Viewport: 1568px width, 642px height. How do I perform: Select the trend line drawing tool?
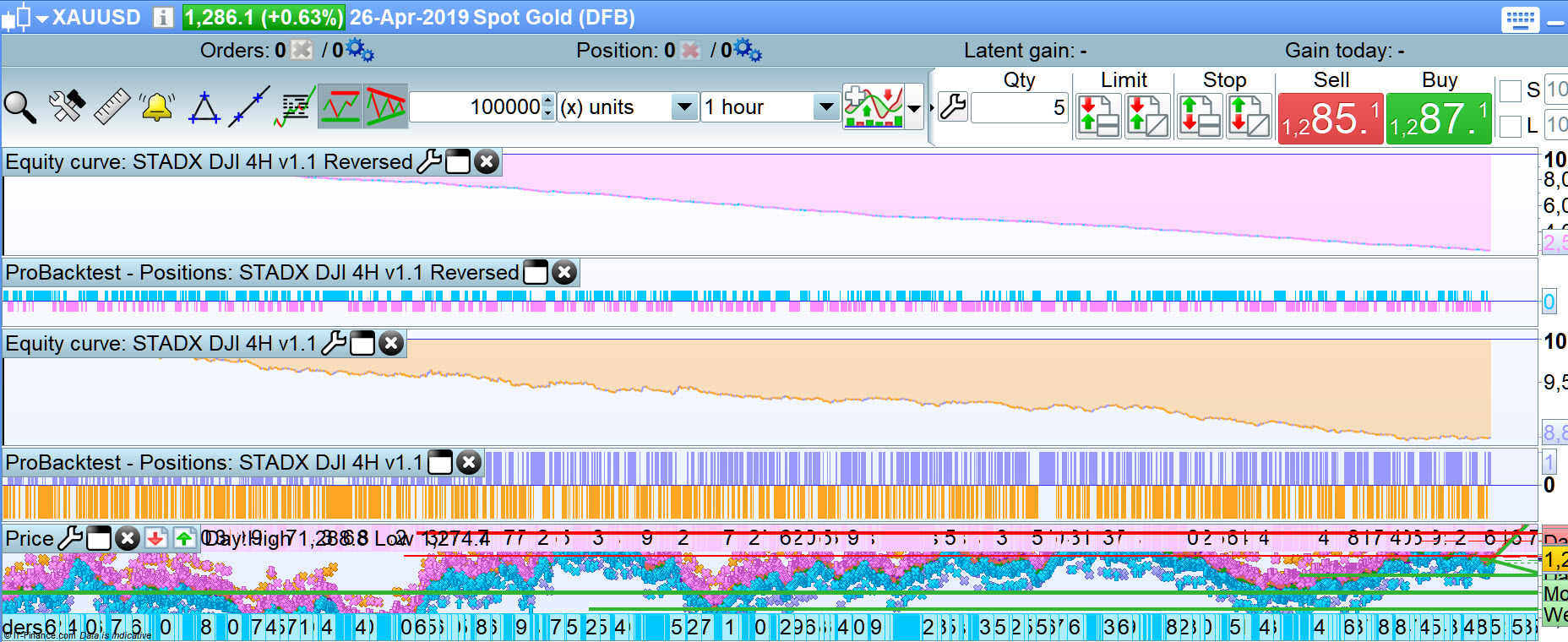point(249,107)
